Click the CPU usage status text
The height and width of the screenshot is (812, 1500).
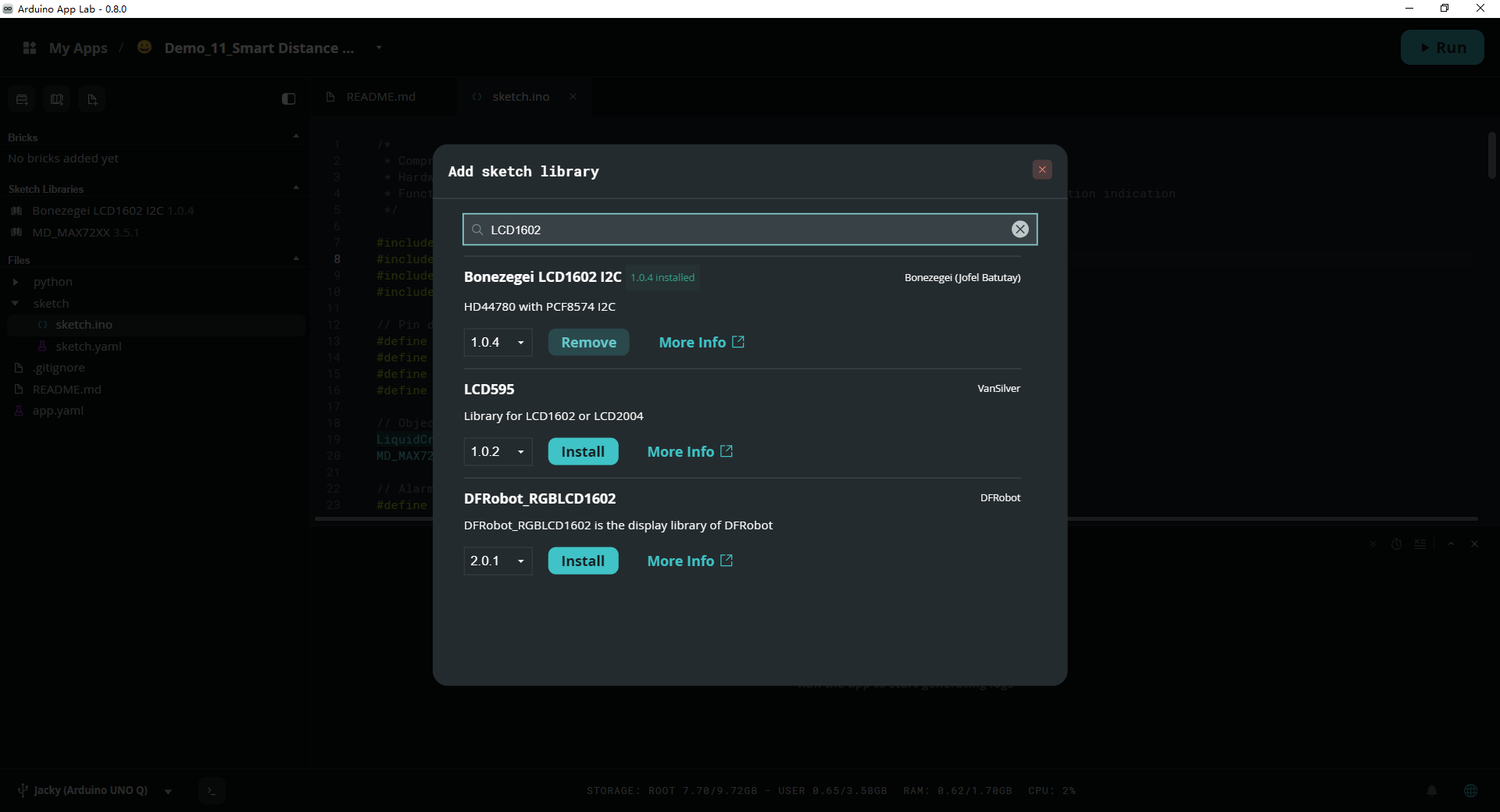[1052, 791]
